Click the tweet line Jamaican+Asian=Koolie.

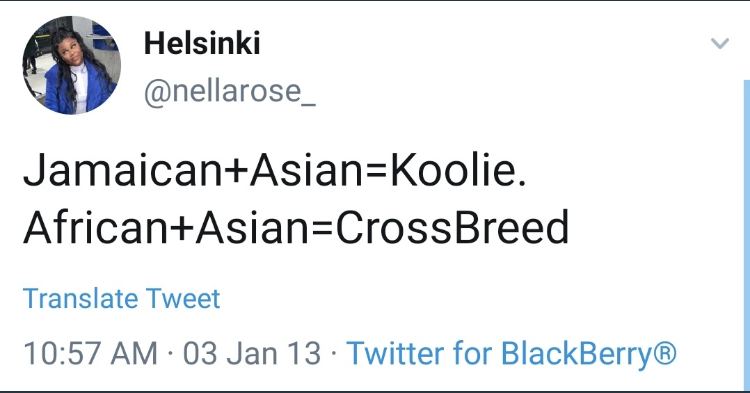[275, 171]
